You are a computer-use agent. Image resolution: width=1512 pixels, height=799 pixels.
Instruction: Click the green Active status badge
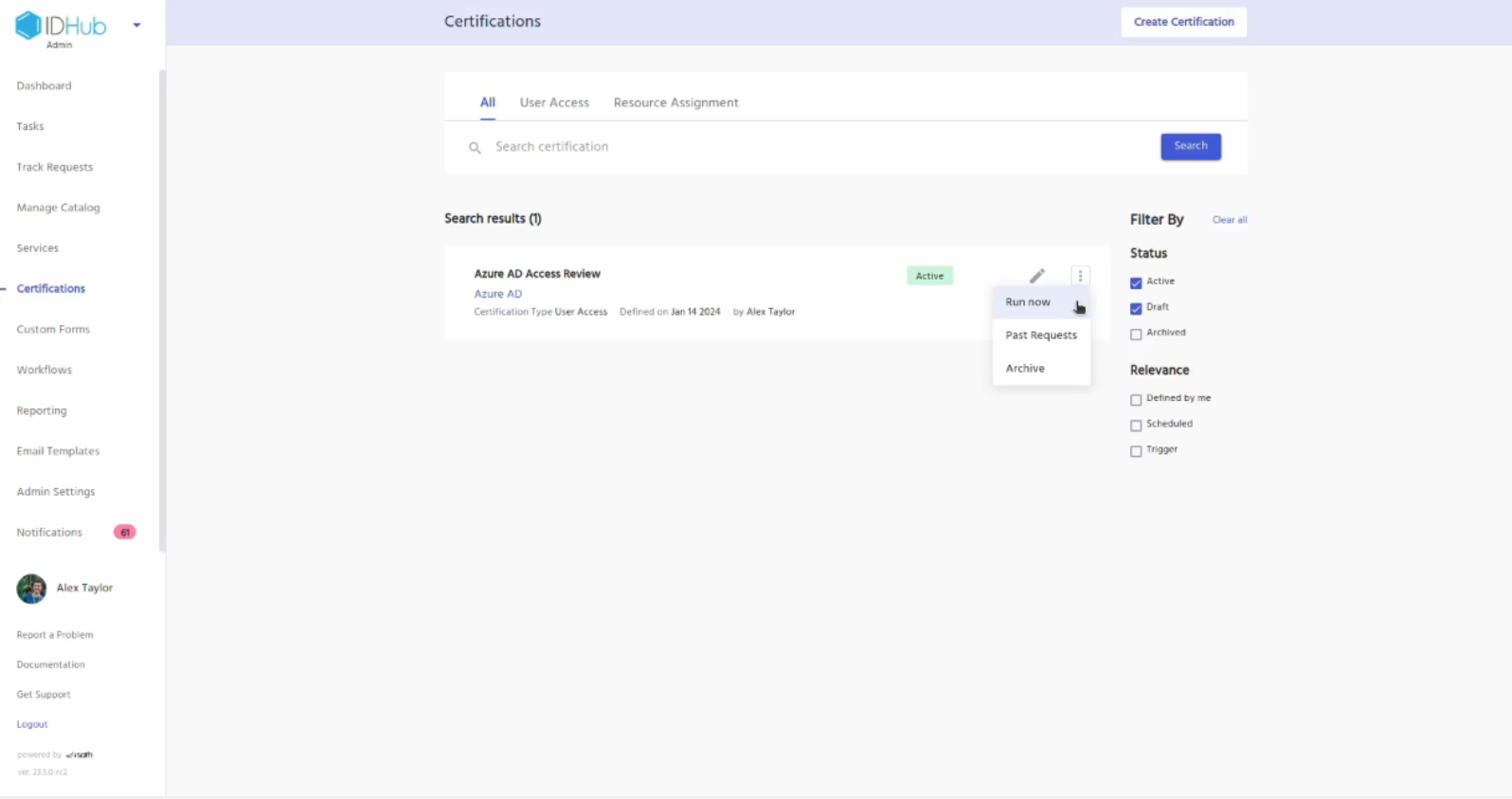point(929,276)
